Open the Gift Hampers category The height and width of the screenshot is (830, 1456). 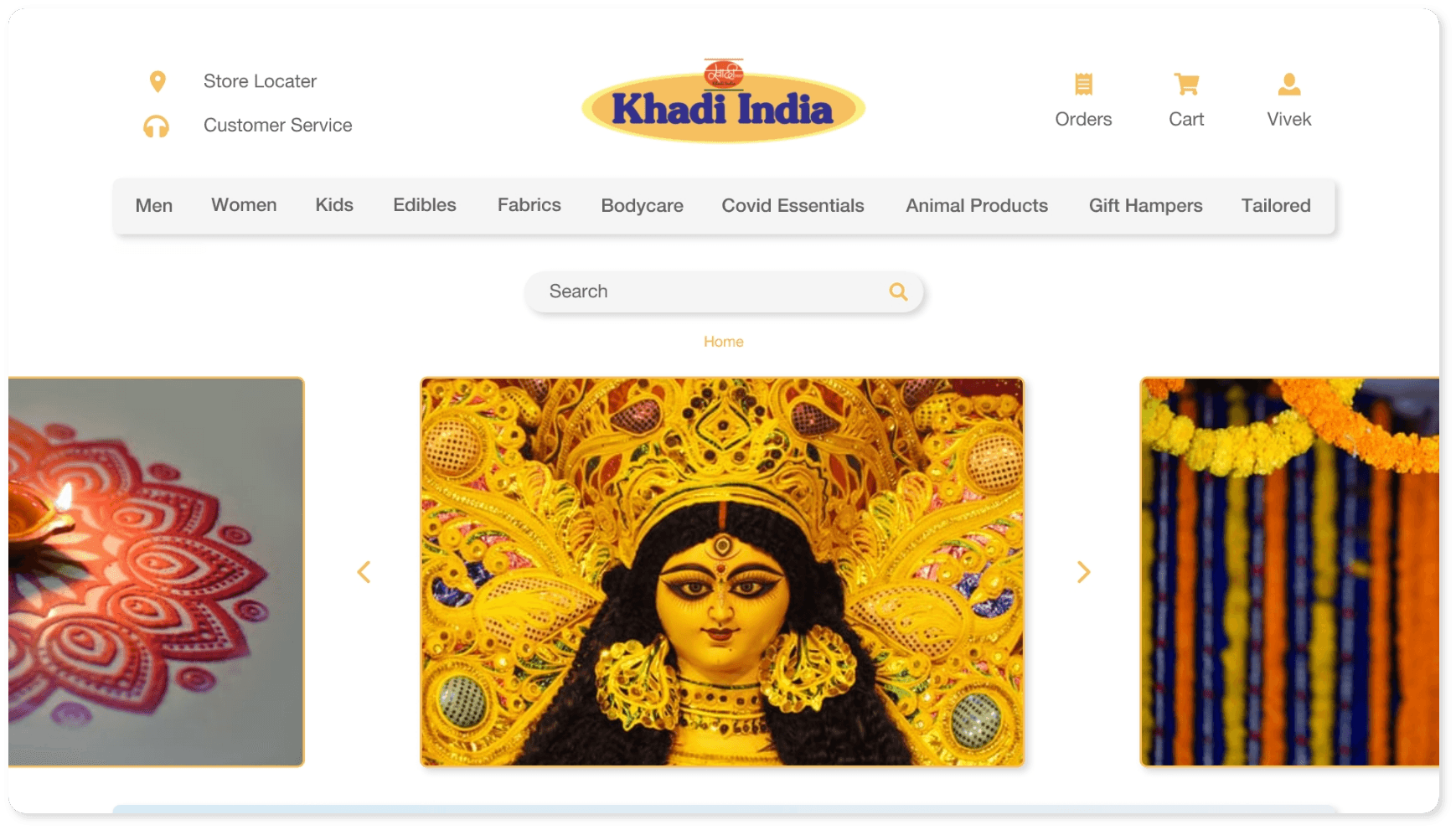1145,206
